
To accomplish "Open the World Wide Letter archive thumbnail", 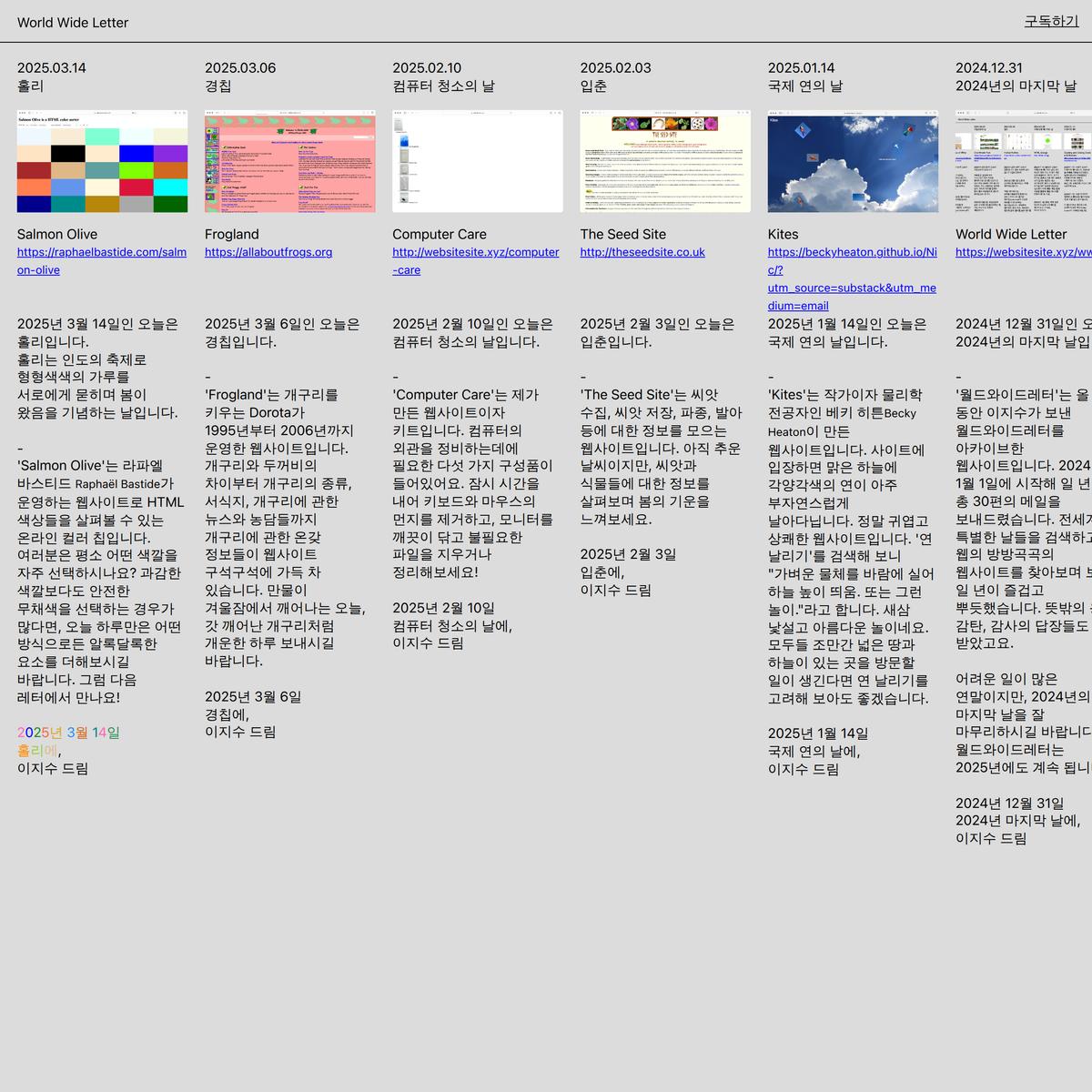I will pos(1024,161).
